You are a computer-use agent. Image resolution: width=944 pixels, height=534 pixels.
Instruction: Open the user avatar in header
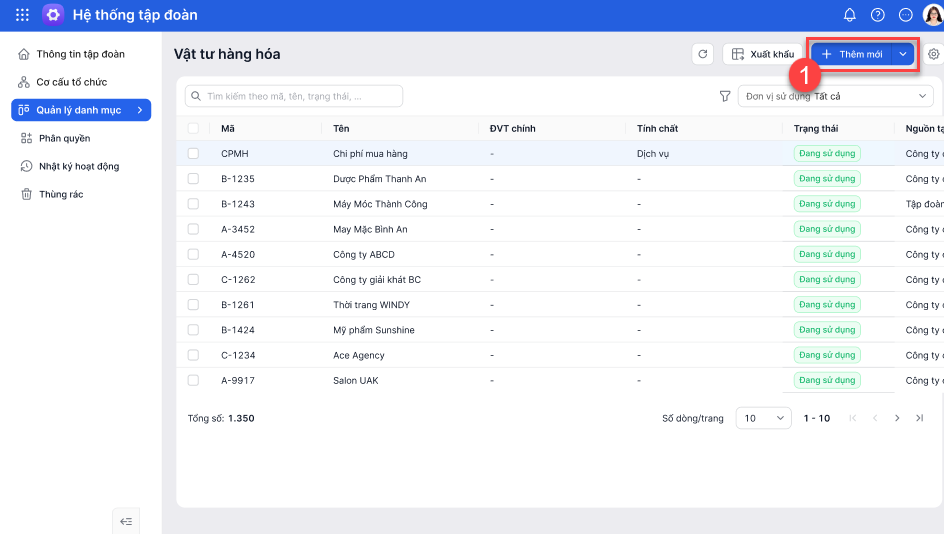click(x=932, y=15)
